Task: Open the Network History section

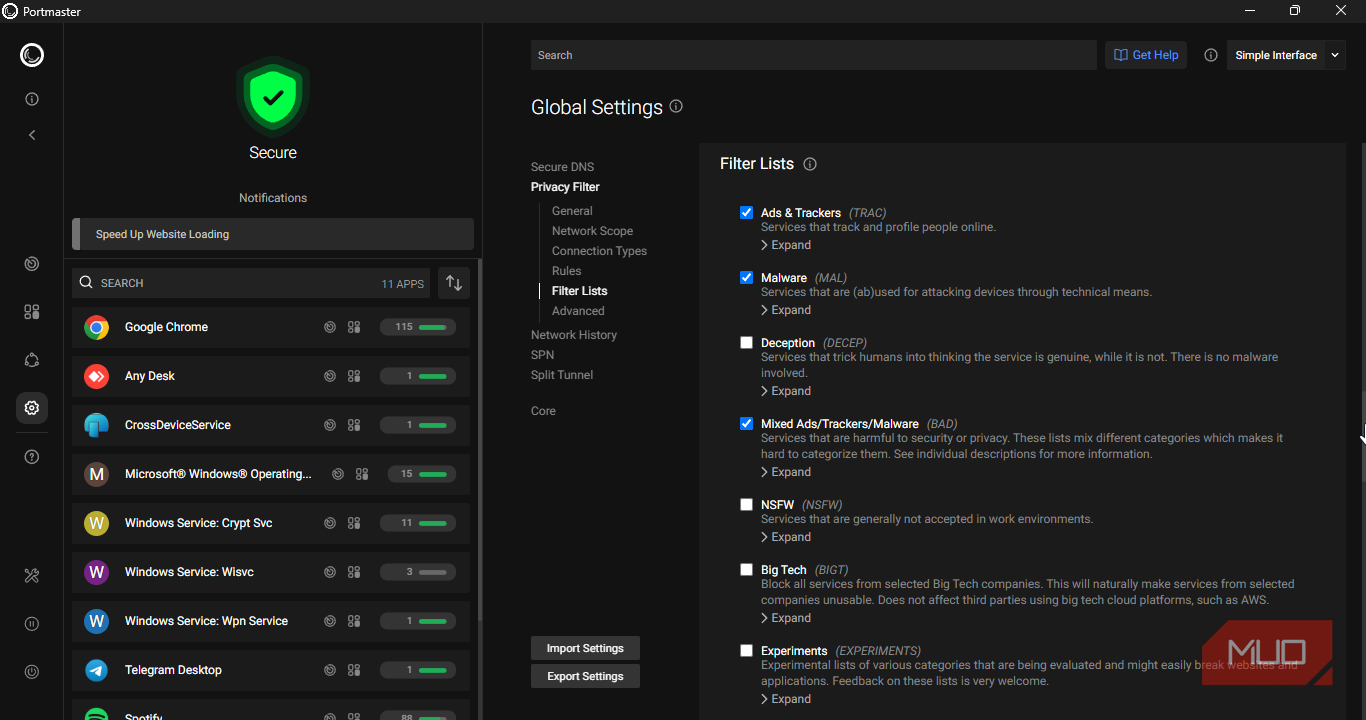Action: click(574, 335)
